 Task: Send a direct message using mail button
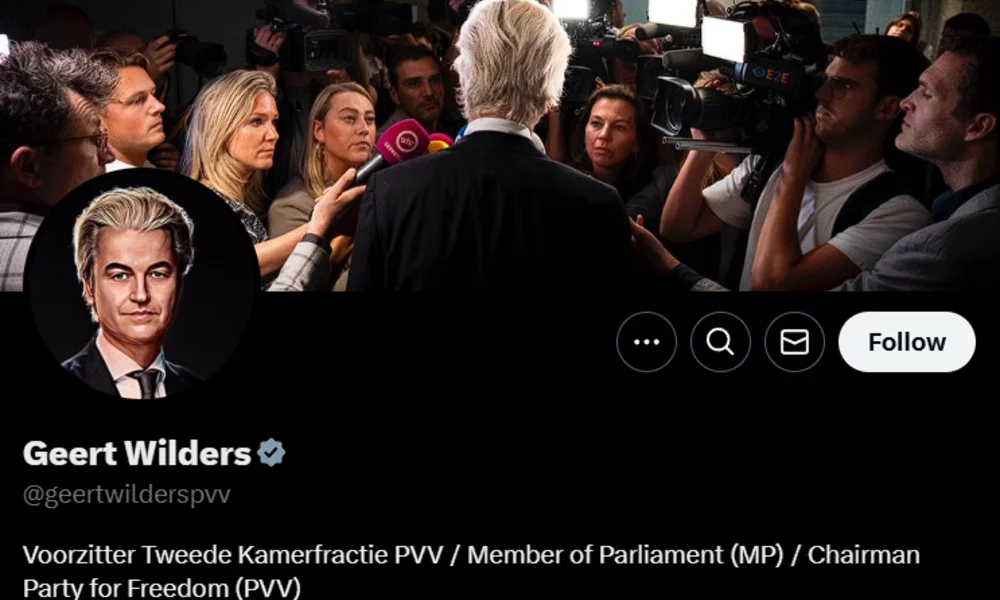click(x=795, y=342)
